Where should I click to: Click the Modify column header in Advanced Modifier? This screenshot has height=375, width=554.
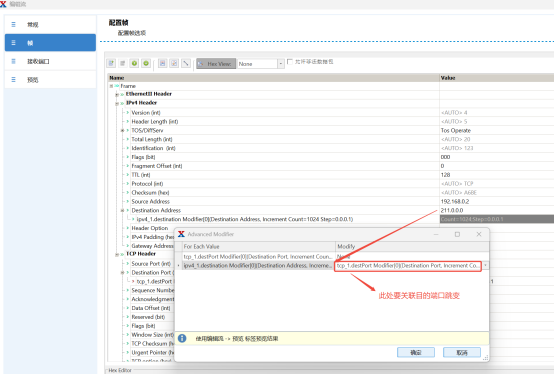(412, 246)
